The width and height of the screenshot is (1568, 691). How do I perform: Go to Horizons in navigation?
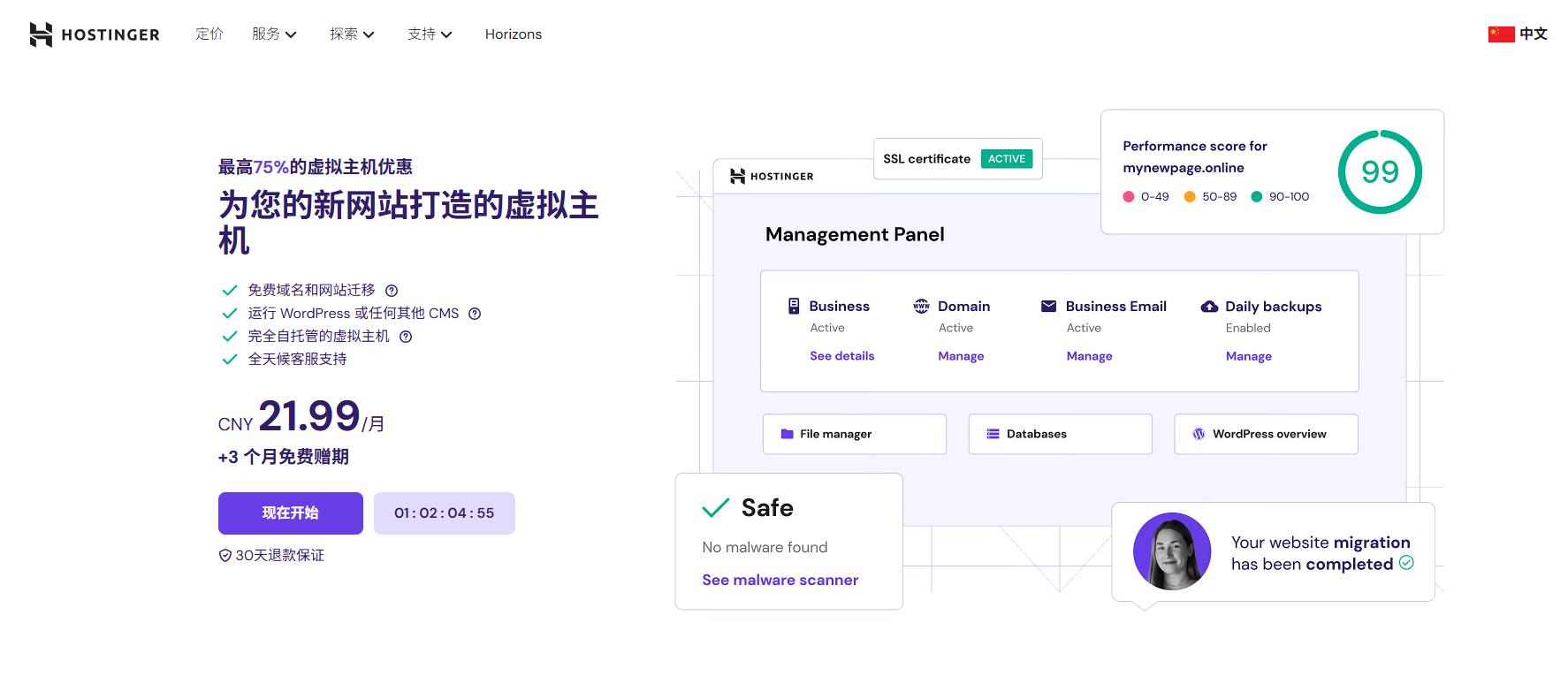pyautogui.click(x=513, y=34)
